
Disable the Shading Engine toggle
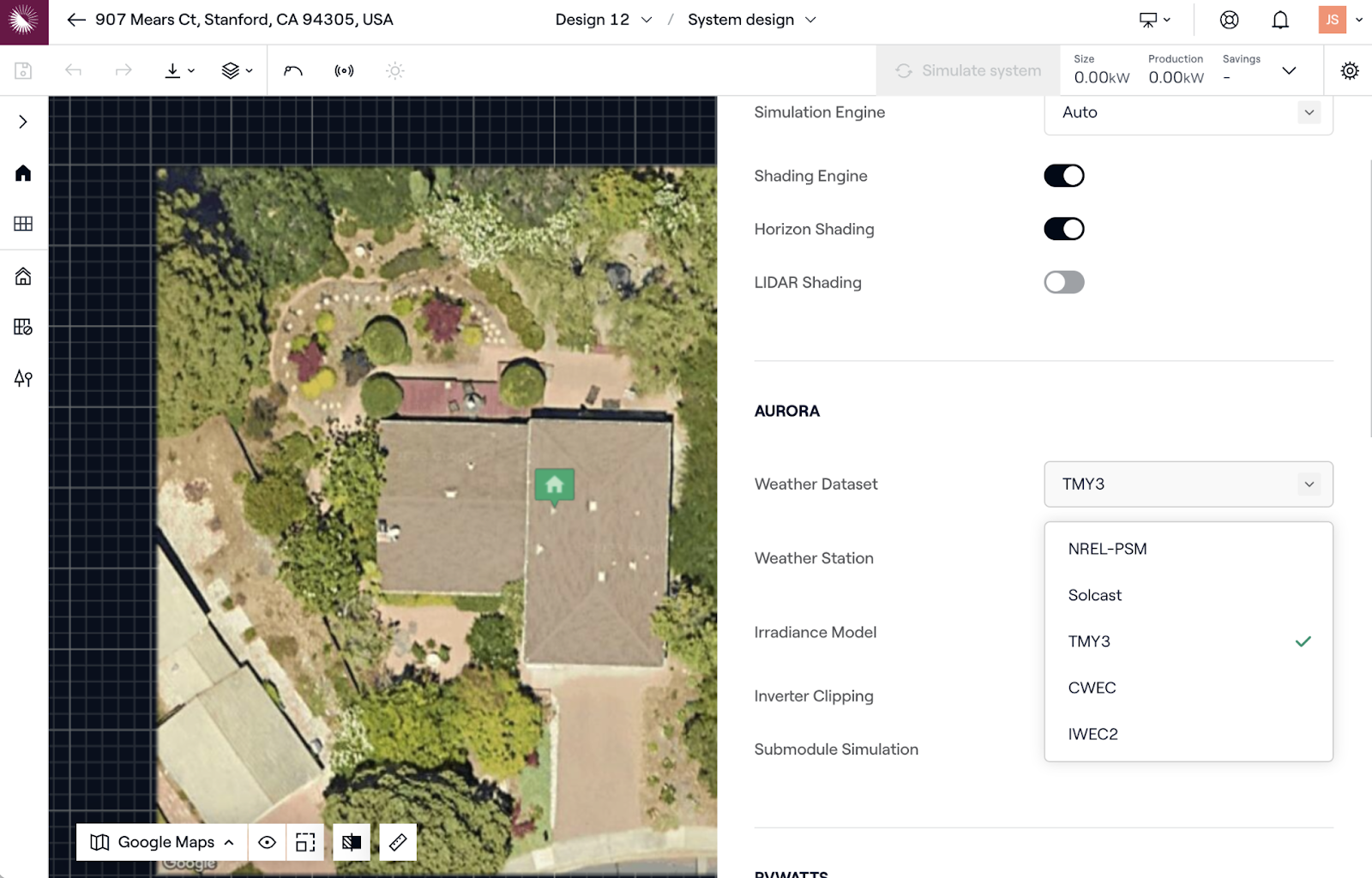pos(1063,176)
